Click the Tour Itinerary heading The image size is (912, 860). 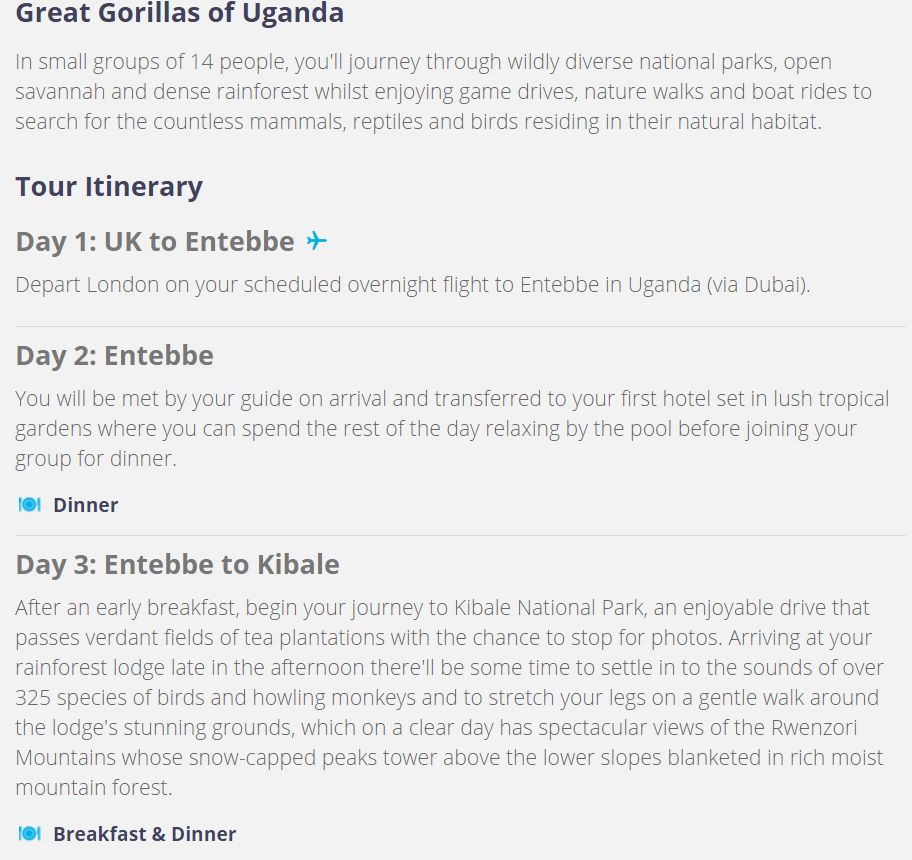pos(109,187)
